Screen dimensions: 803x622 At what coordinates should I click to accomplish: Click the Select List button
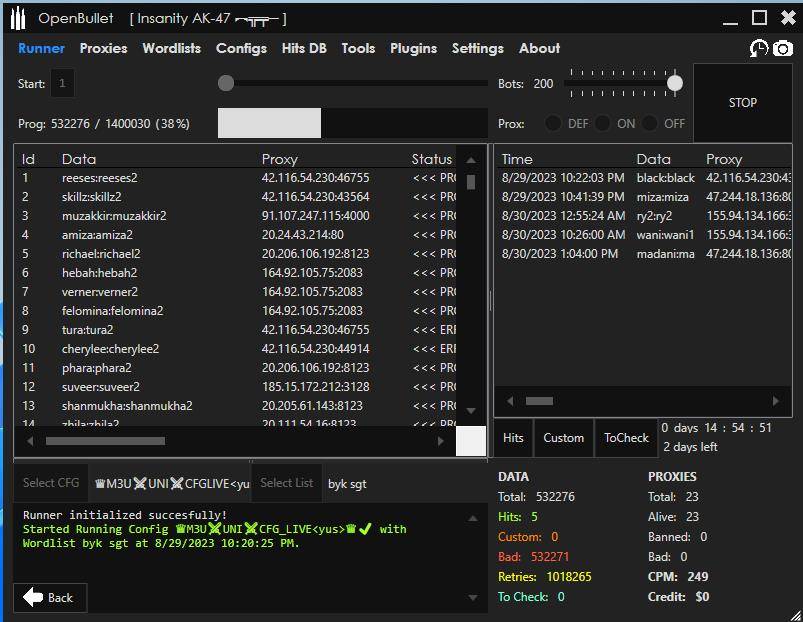coord(286,483)
